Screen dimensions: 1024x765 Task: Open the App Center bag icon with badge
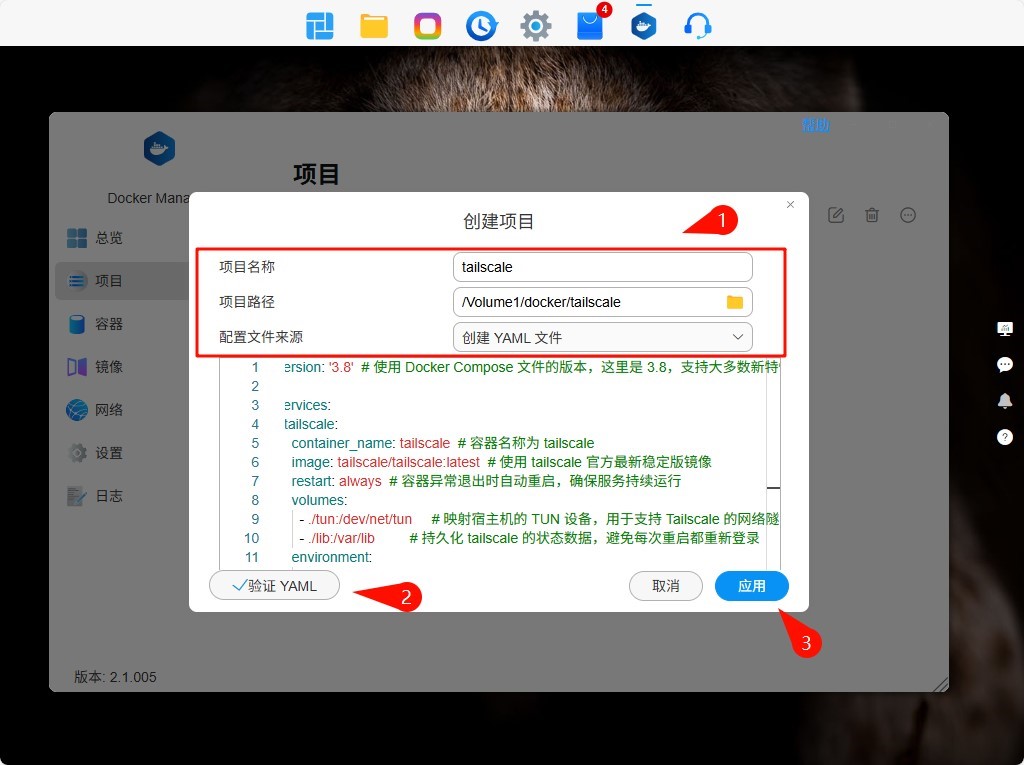[592, 24]
